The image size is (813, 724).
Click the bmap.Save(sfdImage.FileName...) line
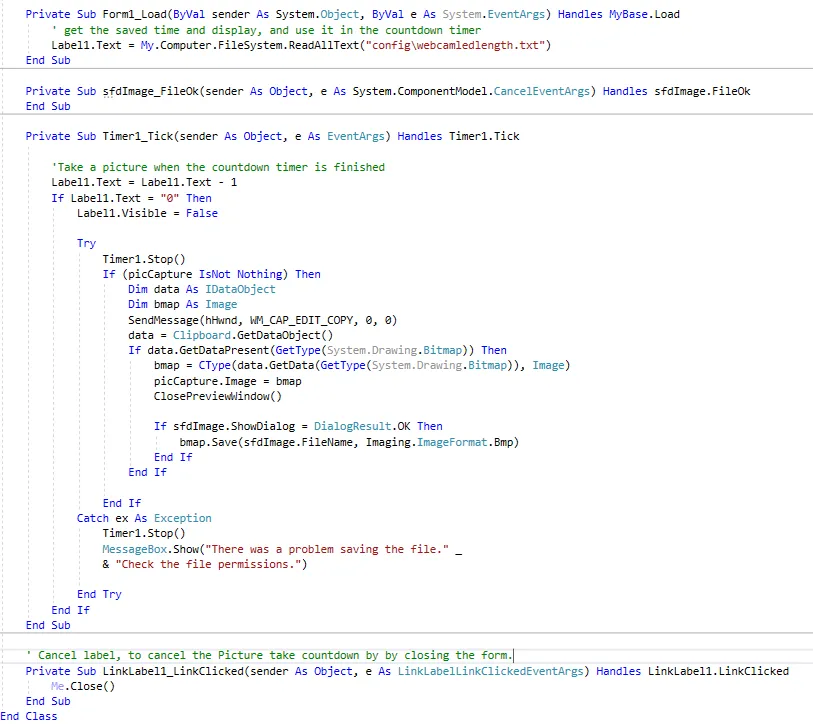point(349,442)
